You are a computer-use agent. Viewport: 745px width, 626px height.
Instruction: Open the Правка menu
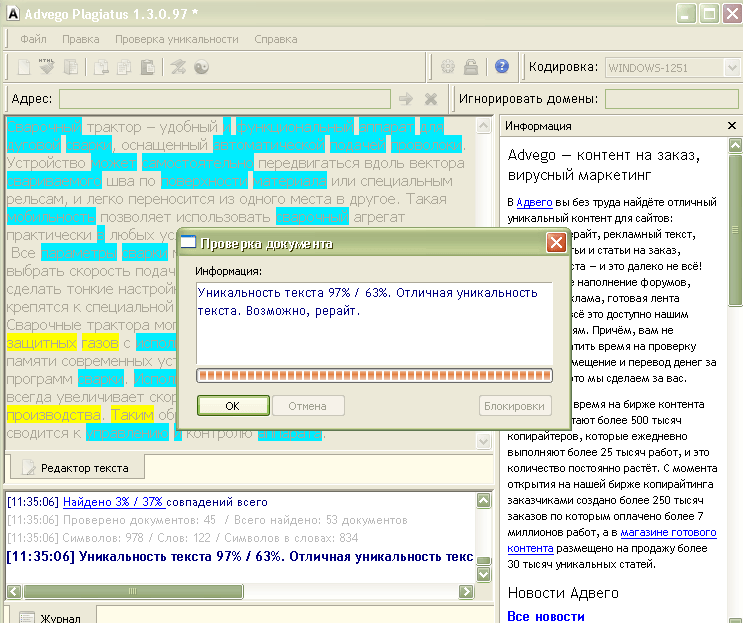(x=81, y=39)
